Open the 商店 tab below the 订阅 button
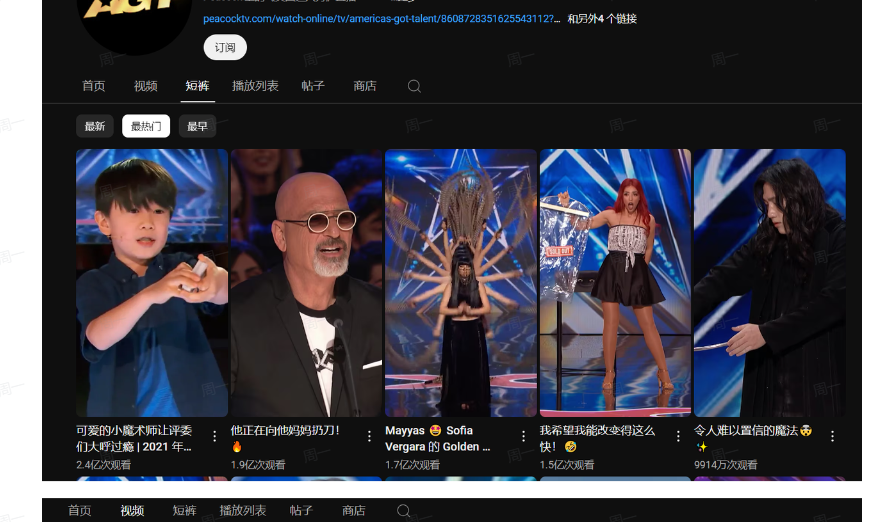The height and width of the screenshot is (522, 876). point(365,86)
